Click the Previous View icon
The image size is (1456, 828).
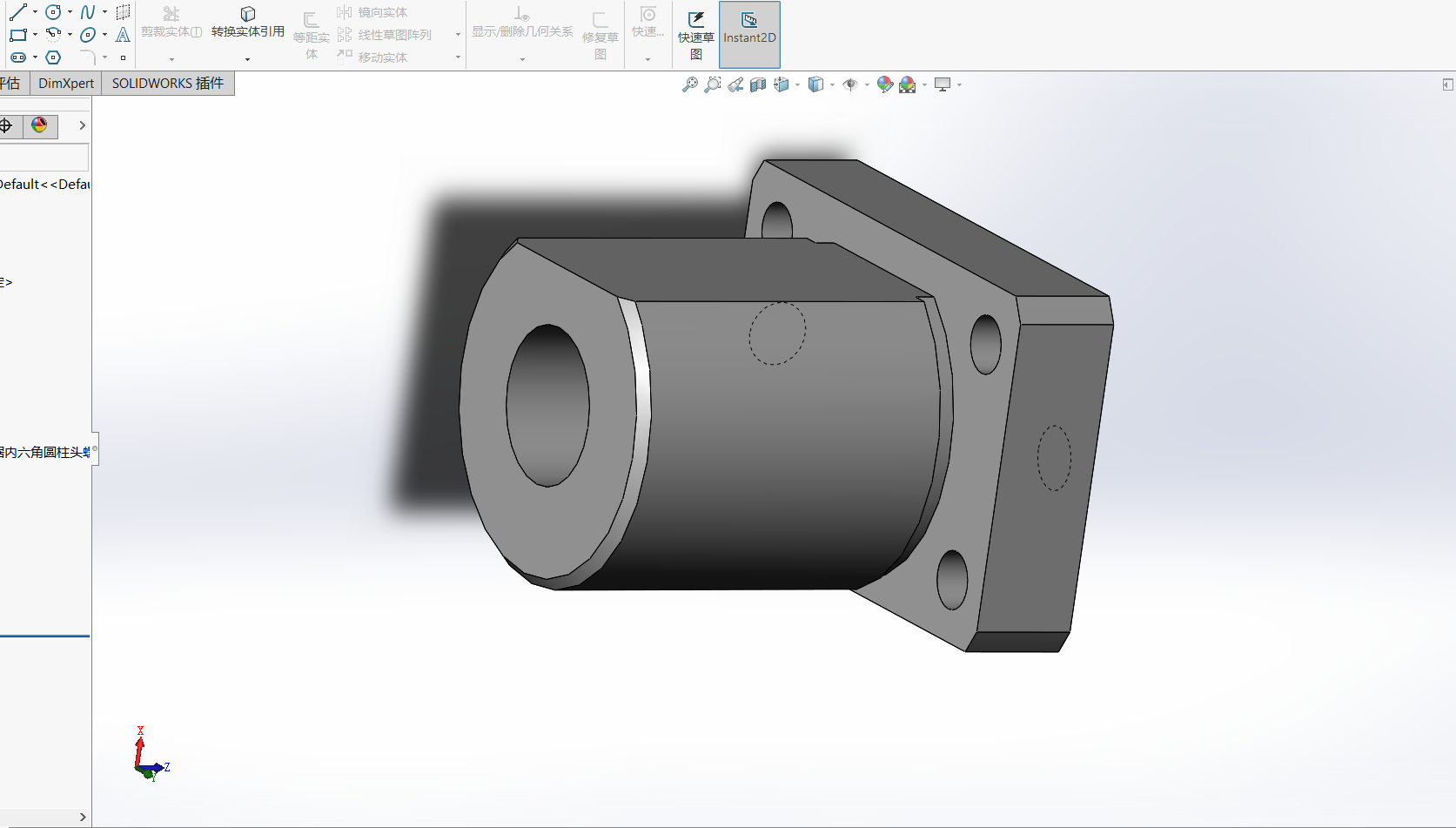[x=735, y=84]
